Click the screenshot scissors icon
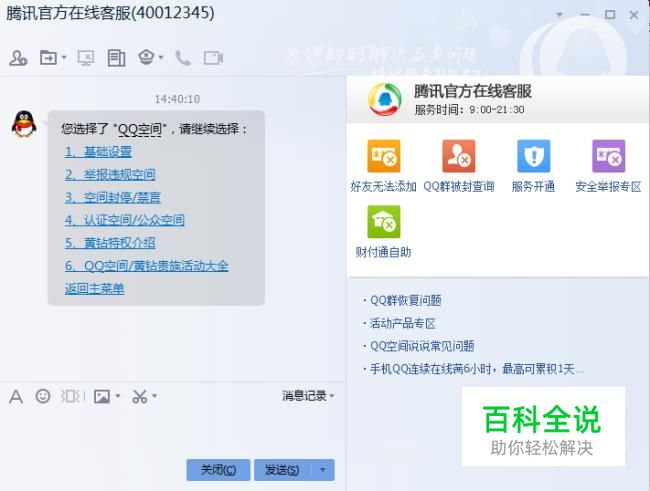Screen dimensions: 650x491 pyautogui.click(x=139, y=396)
